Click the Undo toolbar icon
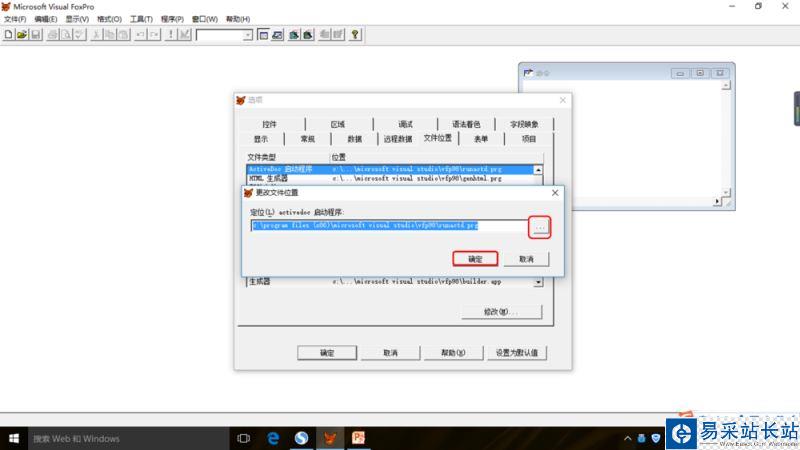 click(140, 35)
